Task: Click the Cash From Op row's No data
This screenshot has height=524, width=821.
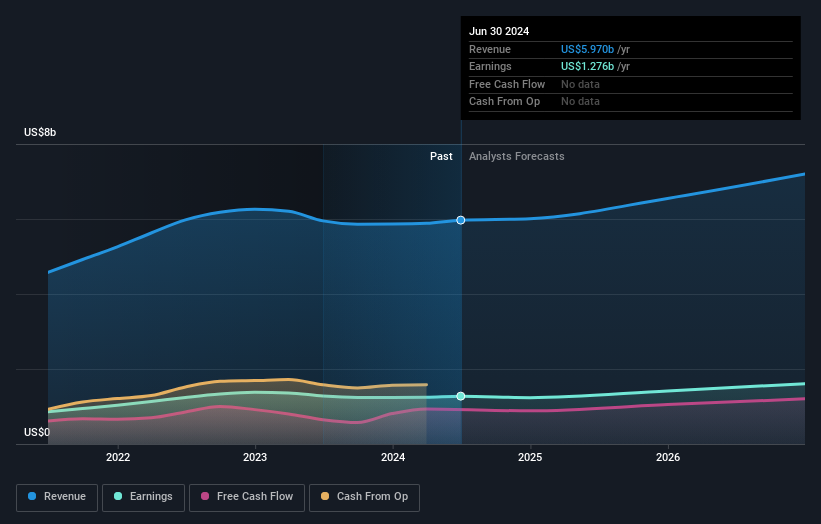Action: (x=580, y=102)
